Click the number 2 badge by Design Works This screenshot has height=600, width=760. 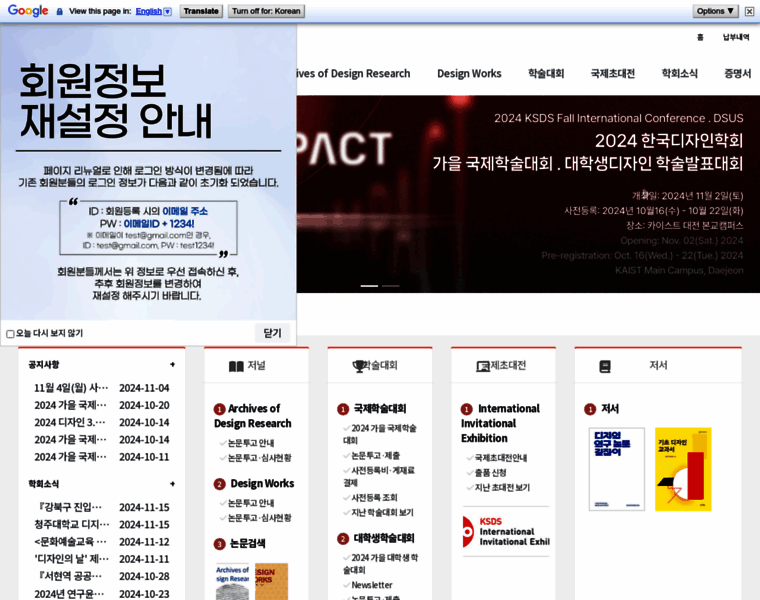coord(220,484)
